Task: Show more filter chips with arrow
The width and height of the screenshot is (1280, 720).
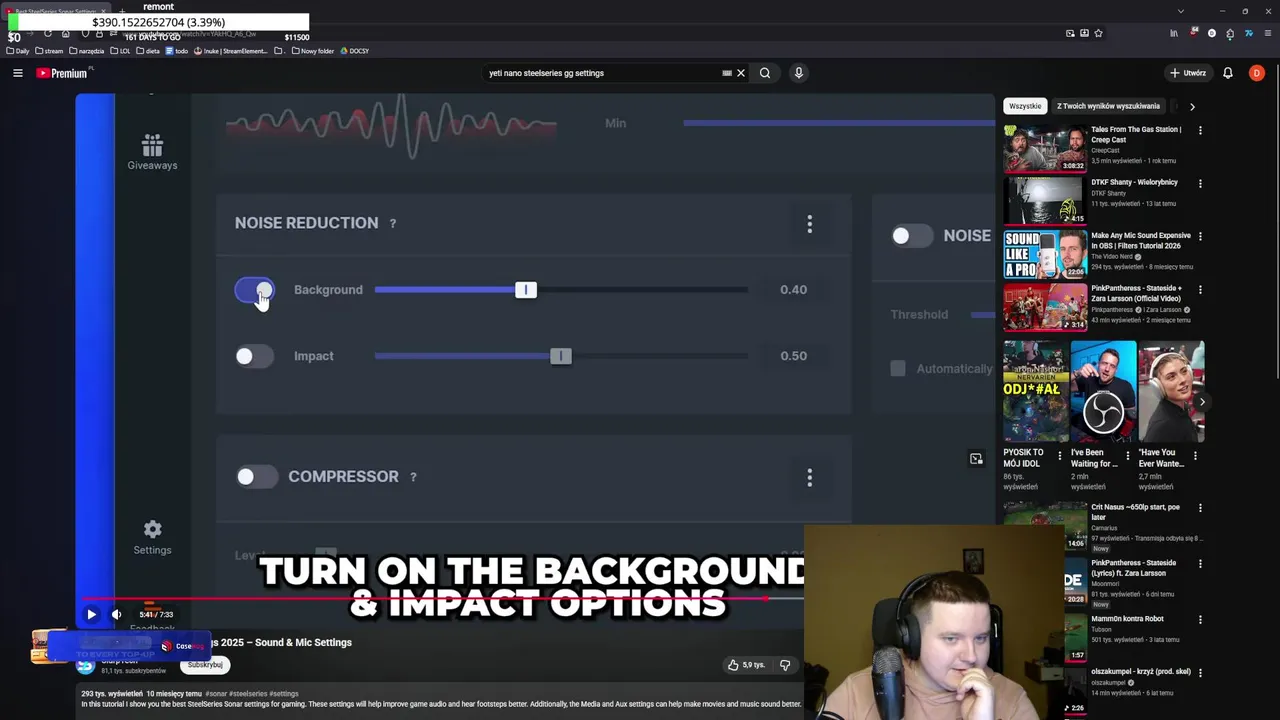Action: pos(1192,106)
